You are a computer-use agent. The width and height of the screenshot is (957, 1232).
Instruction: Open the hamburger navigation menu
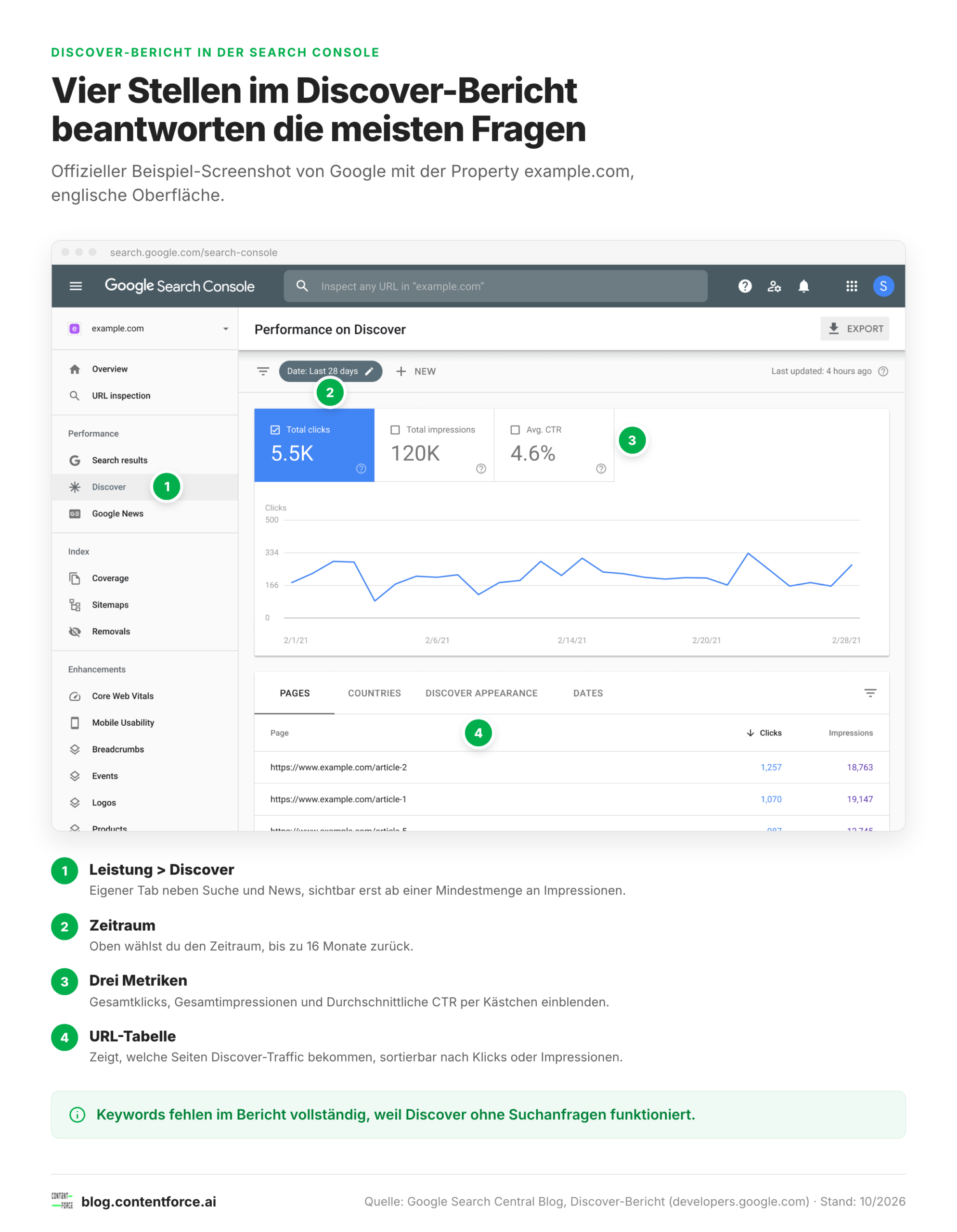click(76, 286)
